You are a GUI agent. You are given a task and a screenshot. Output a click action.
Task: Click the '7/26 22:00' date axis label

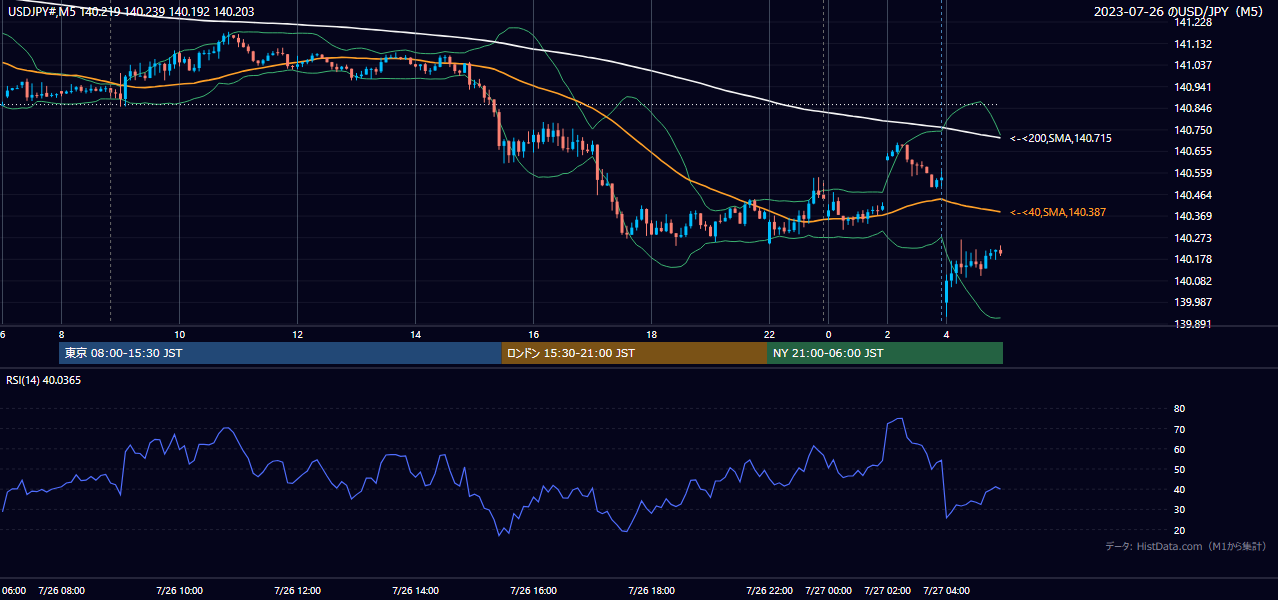tap(769, 591)
